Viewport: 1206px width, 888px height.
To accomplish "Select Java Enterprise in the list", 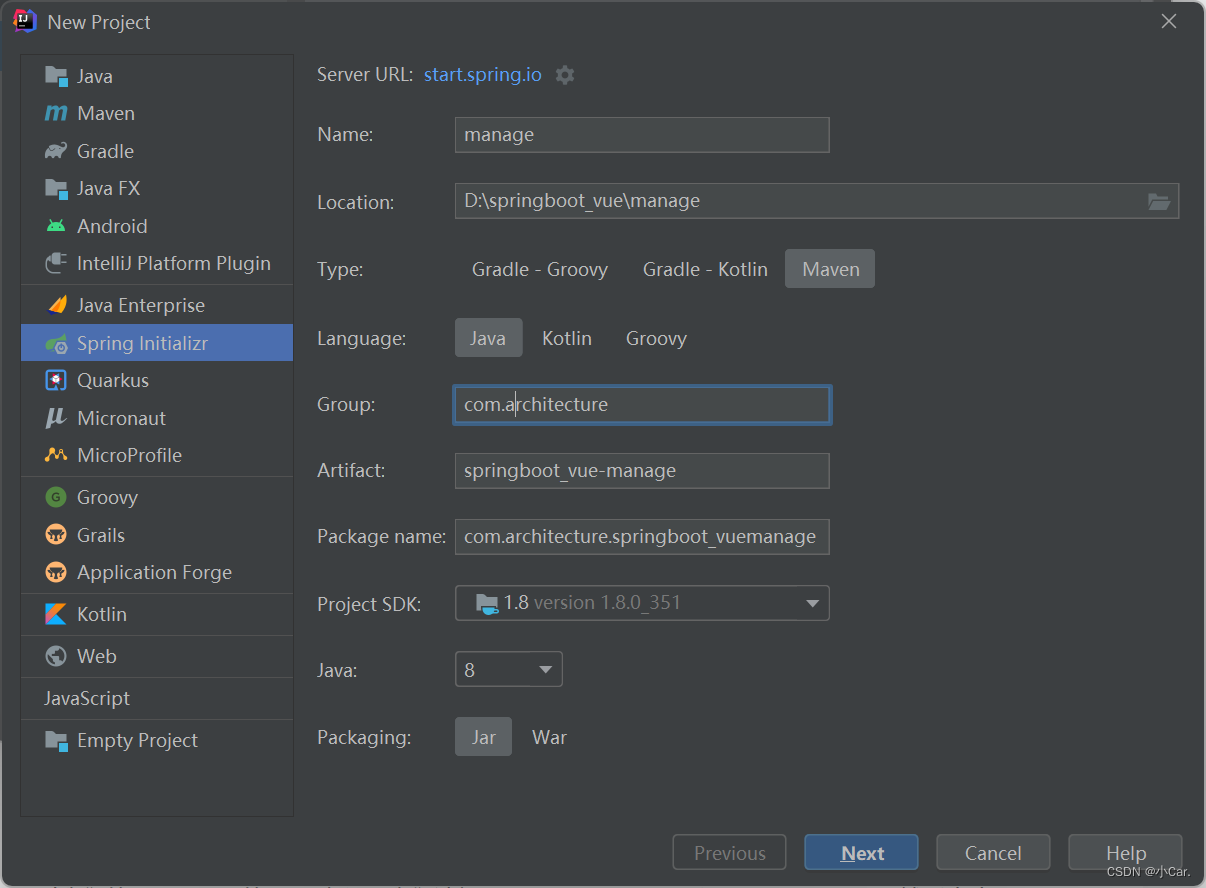I will click(157, 305).
